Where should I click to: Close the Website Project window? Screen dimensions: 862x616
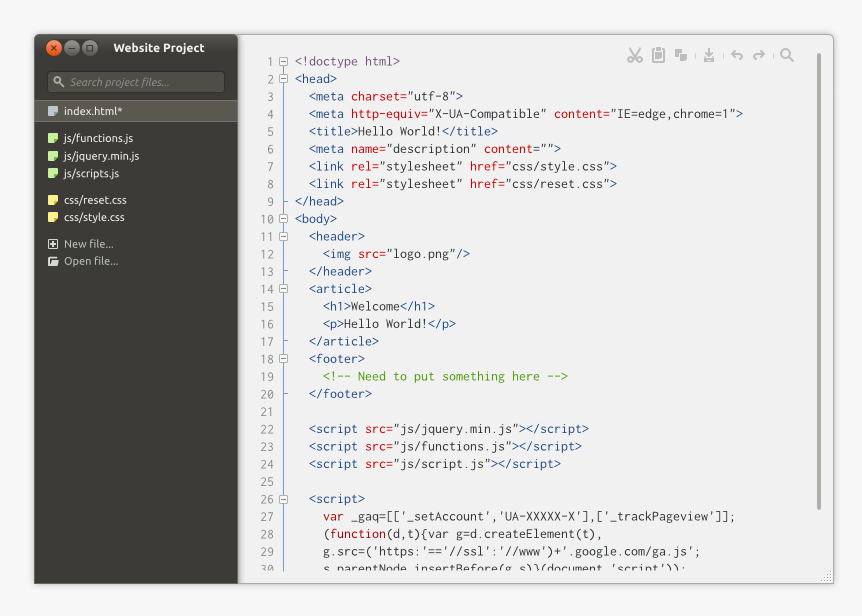click(54, 48)
